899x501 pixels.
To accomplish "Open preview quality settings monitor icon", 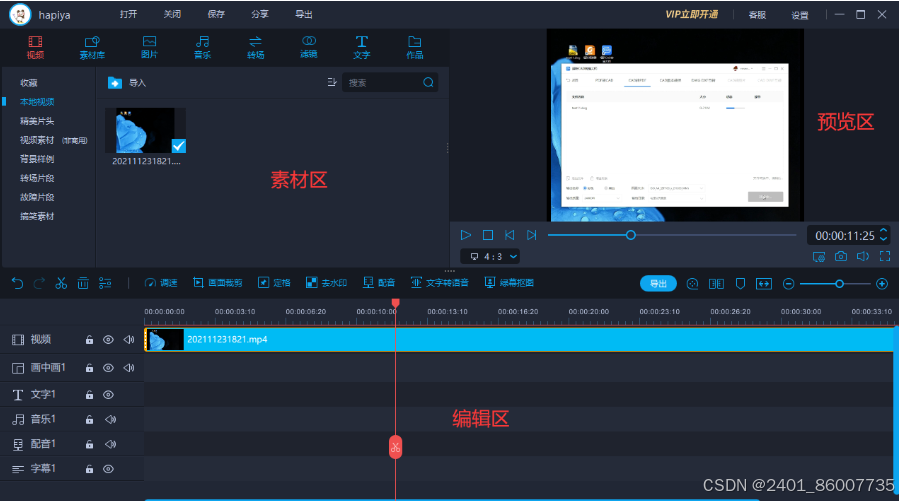I will coord(819,257).
